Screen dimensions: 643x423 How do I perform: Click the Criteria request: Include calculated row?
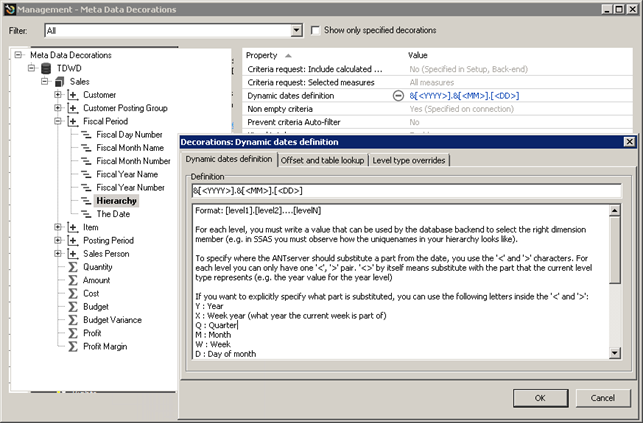pos(437,69)
